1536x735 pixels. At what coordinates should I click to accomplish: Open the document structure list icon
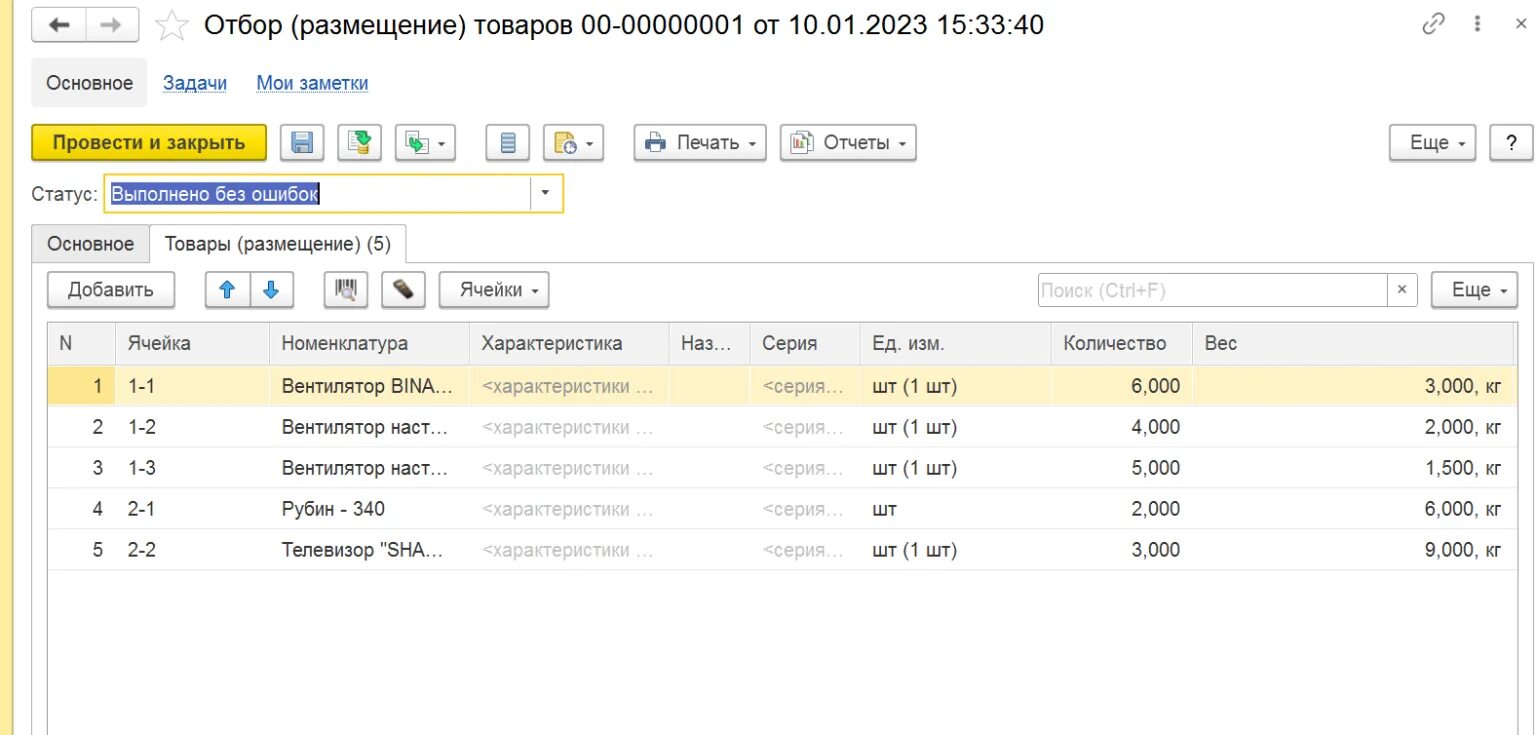[507, 143]
